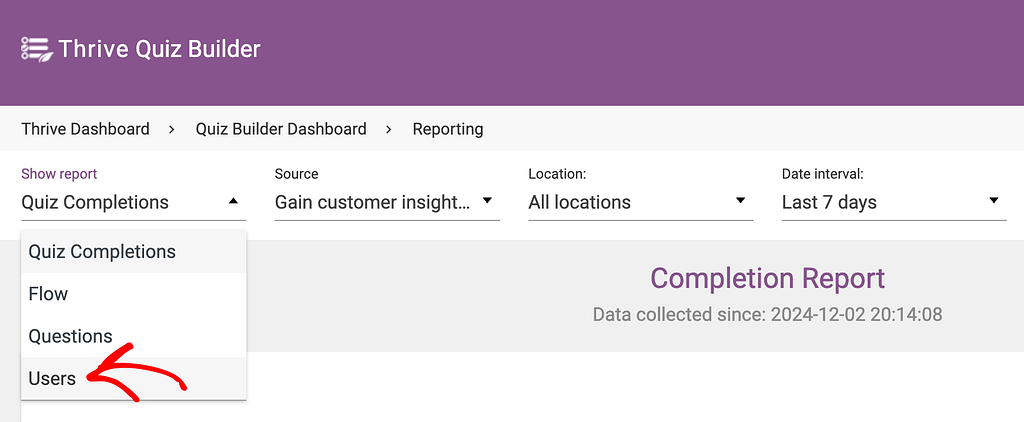Open the Source dropdown
The width and height of the screenshot is (1024, 422).
point(387,203)
